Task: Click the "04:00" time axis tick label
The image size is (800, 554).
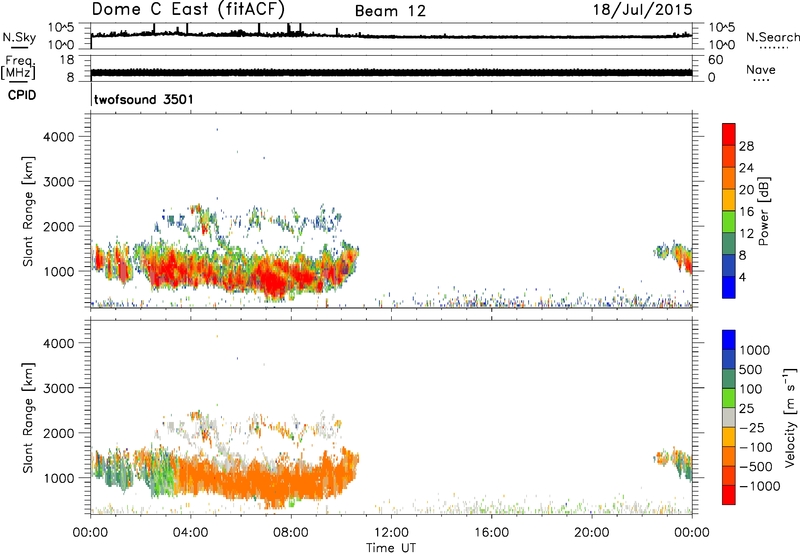Action: tap(191, 533)
